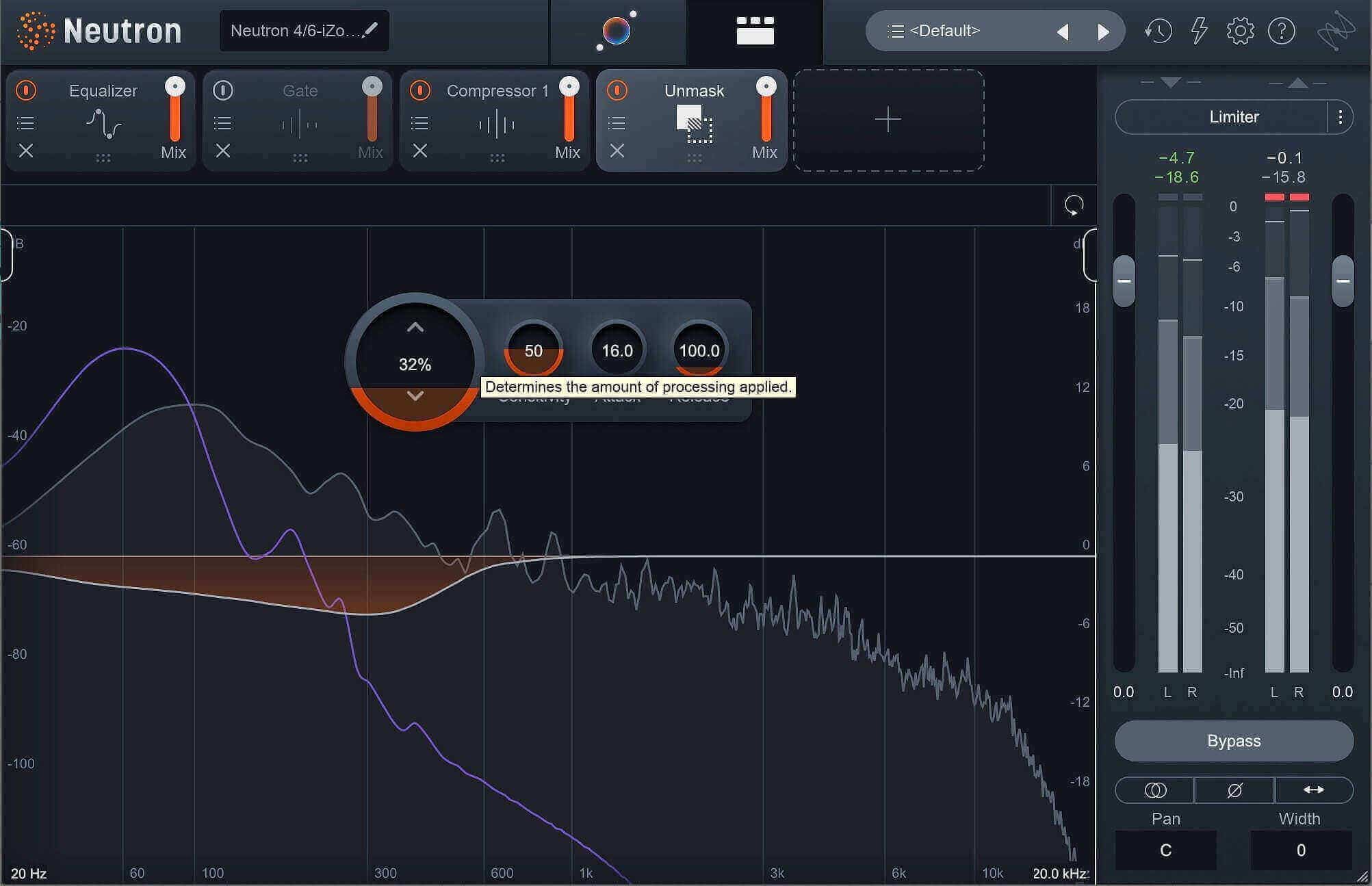Invert phase with the Ø icon
This screenshot has width=1372, height=886.
coord(1234,790)
